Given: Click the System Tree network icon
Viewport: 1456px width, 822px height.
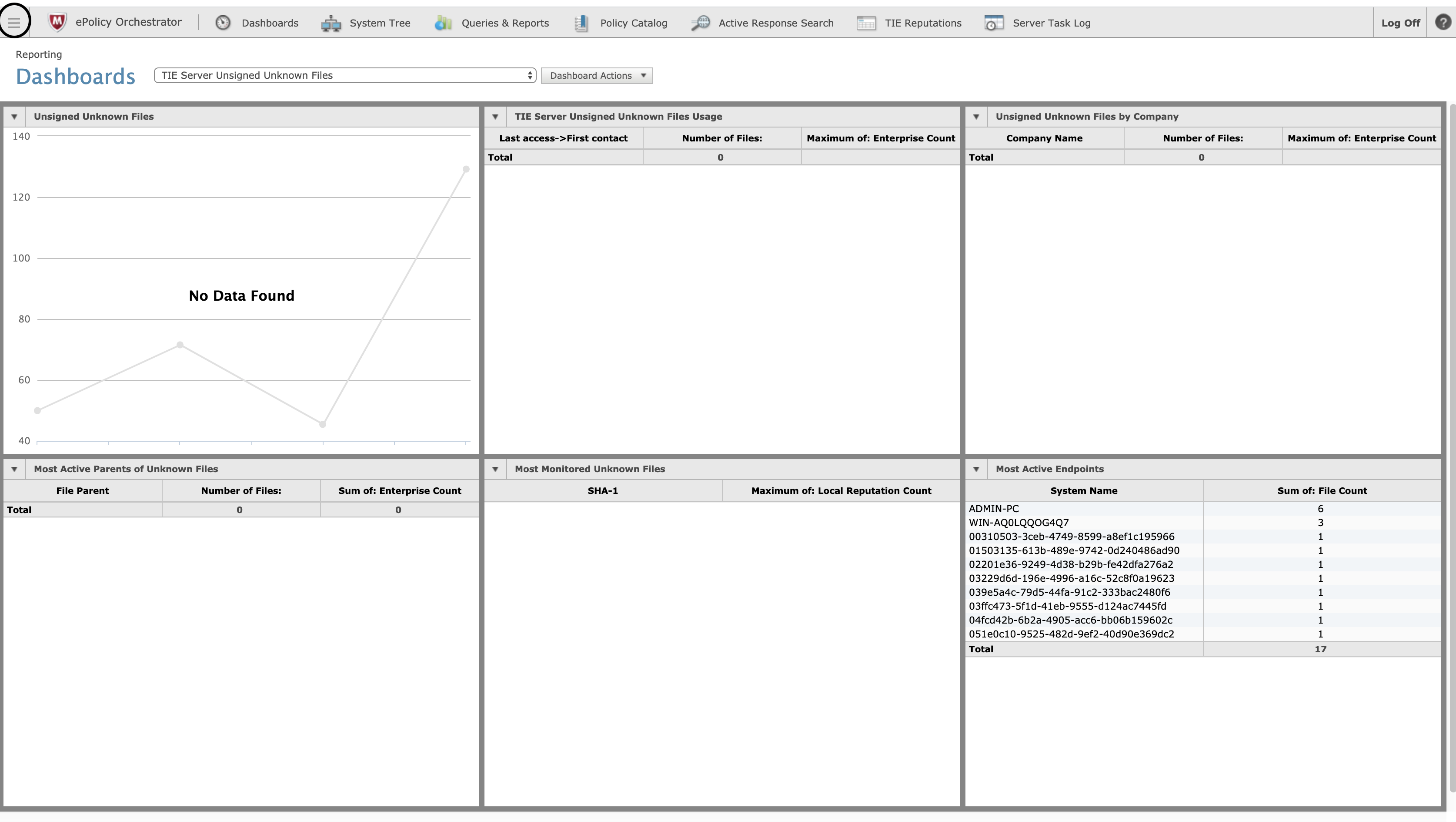Looking at the screenshot, I should (331, 23).
